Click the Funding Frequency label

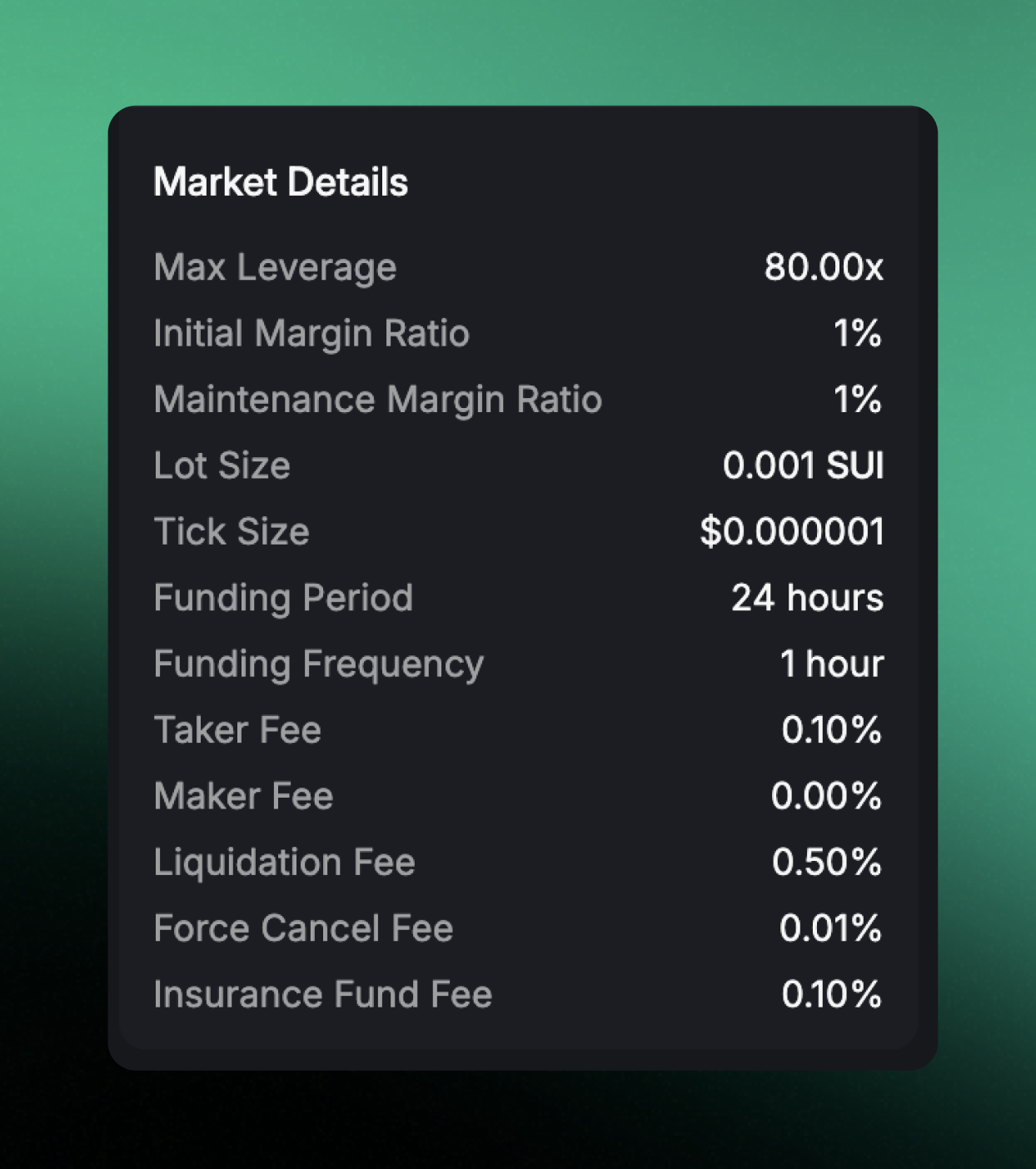click(x=318, y=664)
